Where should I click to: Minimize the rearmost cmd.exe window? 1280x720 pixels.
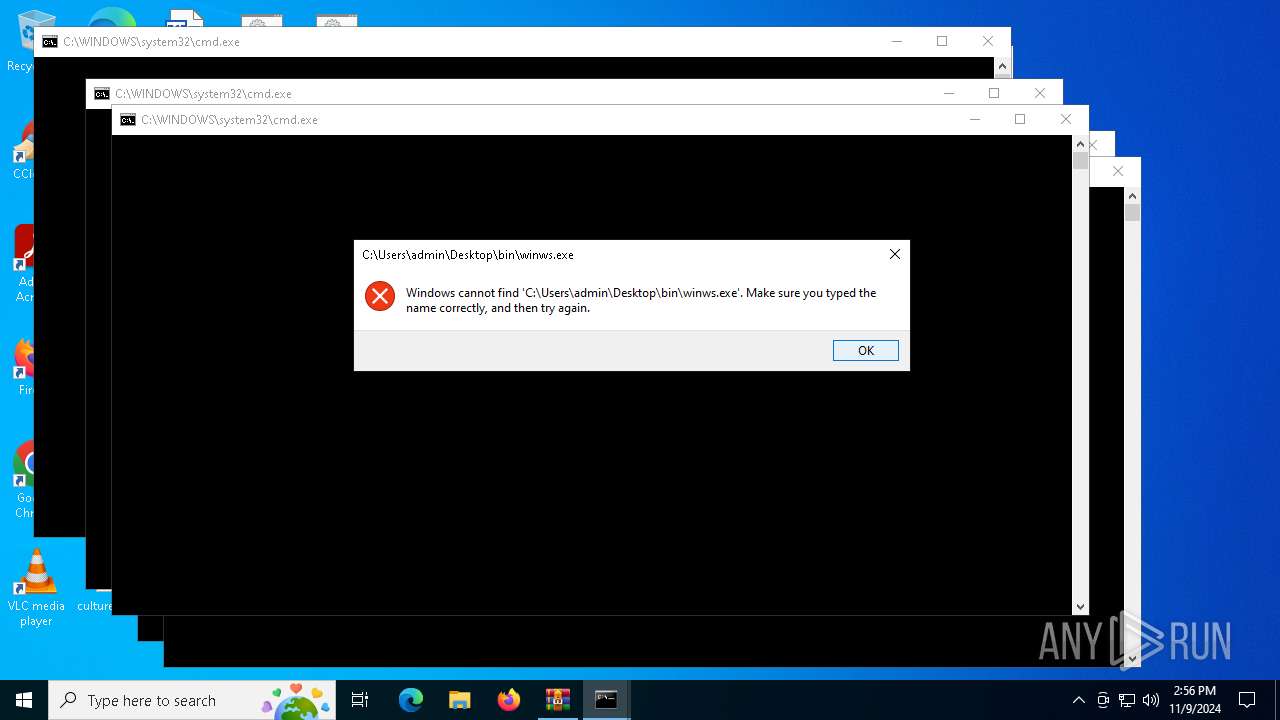896,41
